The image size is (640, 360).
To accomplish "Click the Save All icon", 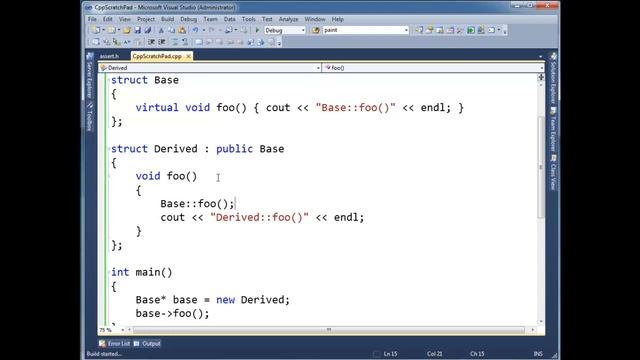I will [148, 30].
